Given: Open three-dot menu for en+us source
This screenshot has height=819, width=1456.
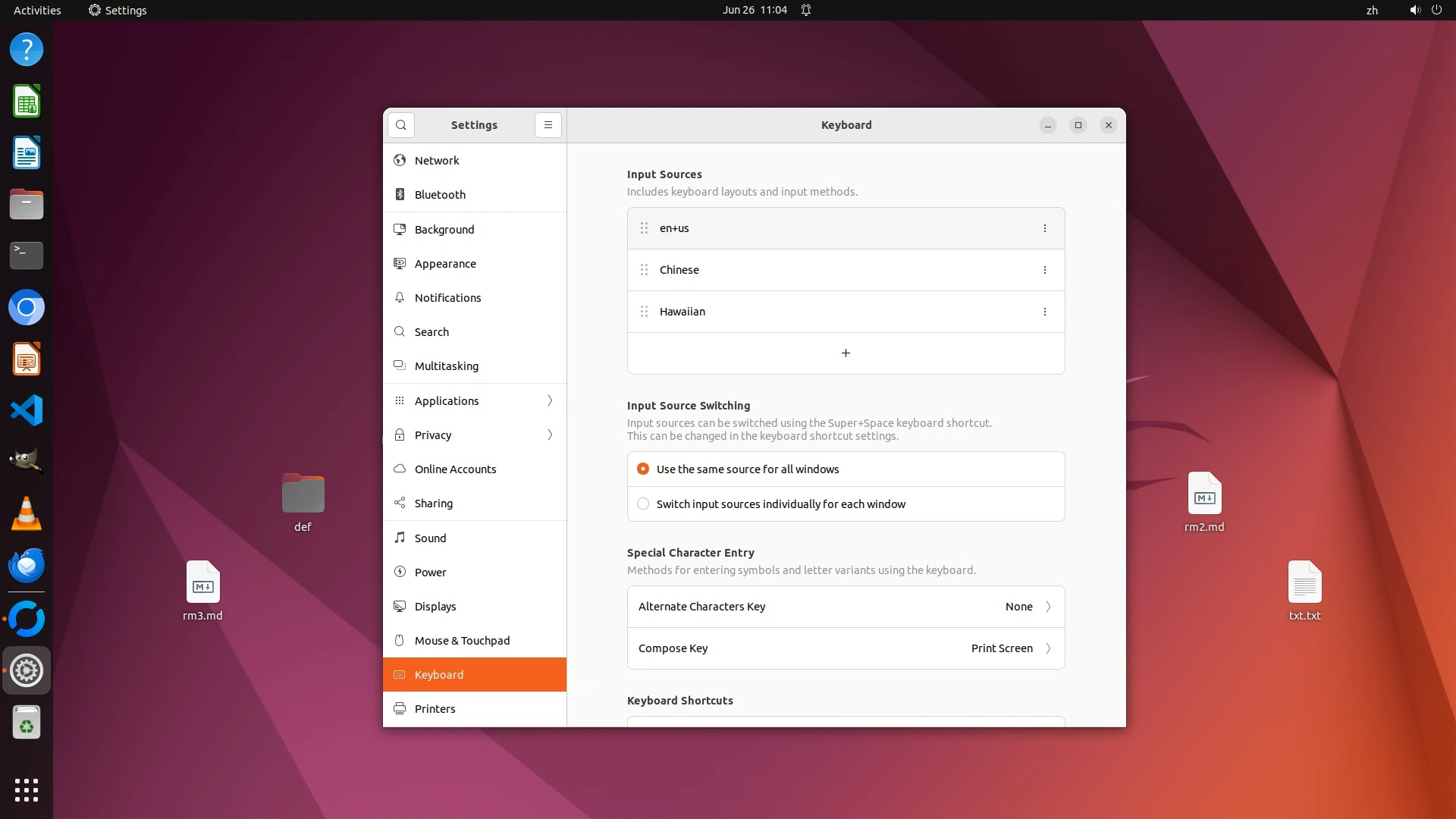Looking at the screenshot, I should [x=1044, y=228].
